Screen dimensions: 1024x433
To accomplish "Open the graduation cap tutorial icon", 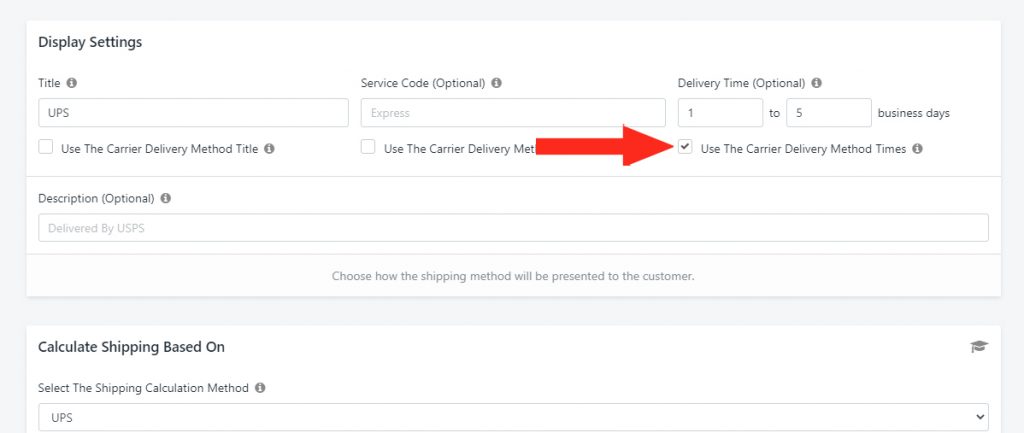I will click(979, 347).
